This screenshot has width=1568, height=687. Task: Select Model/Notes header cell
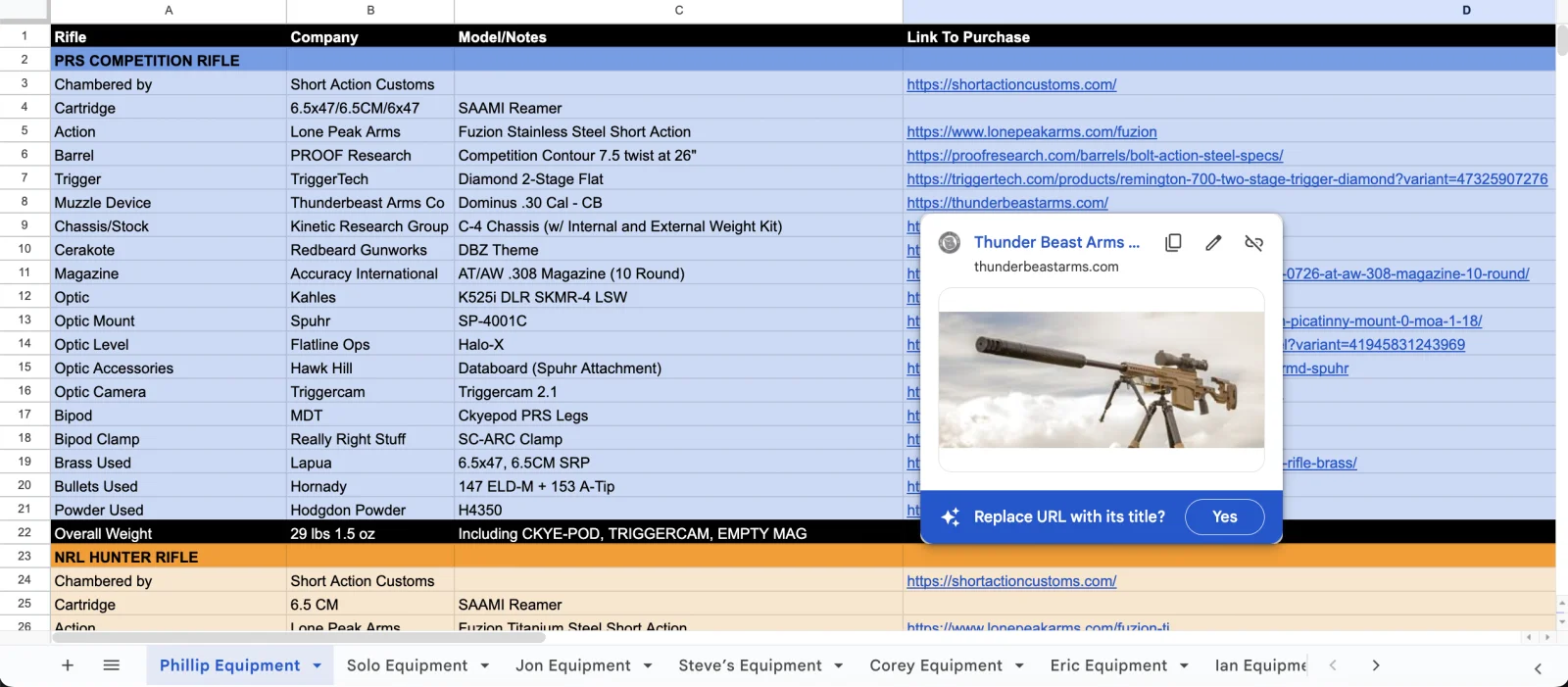[678, 37]
